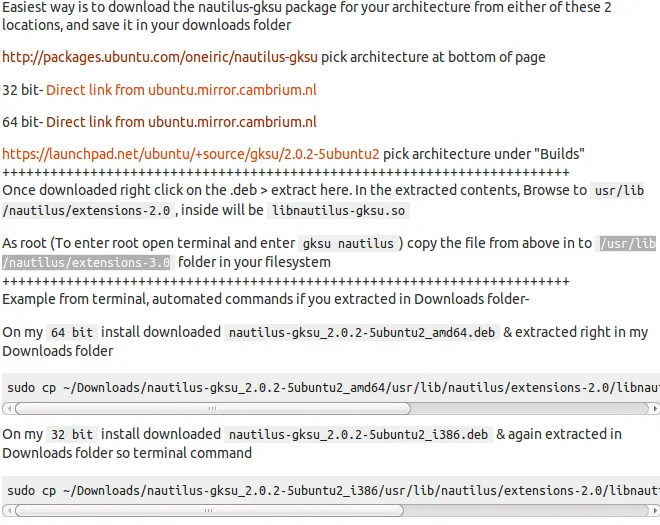This screenshot has height=525, width=660.
Task: Open the 32 bit direct mirror link
Action: pyautogui.click(x=181, y=90)
